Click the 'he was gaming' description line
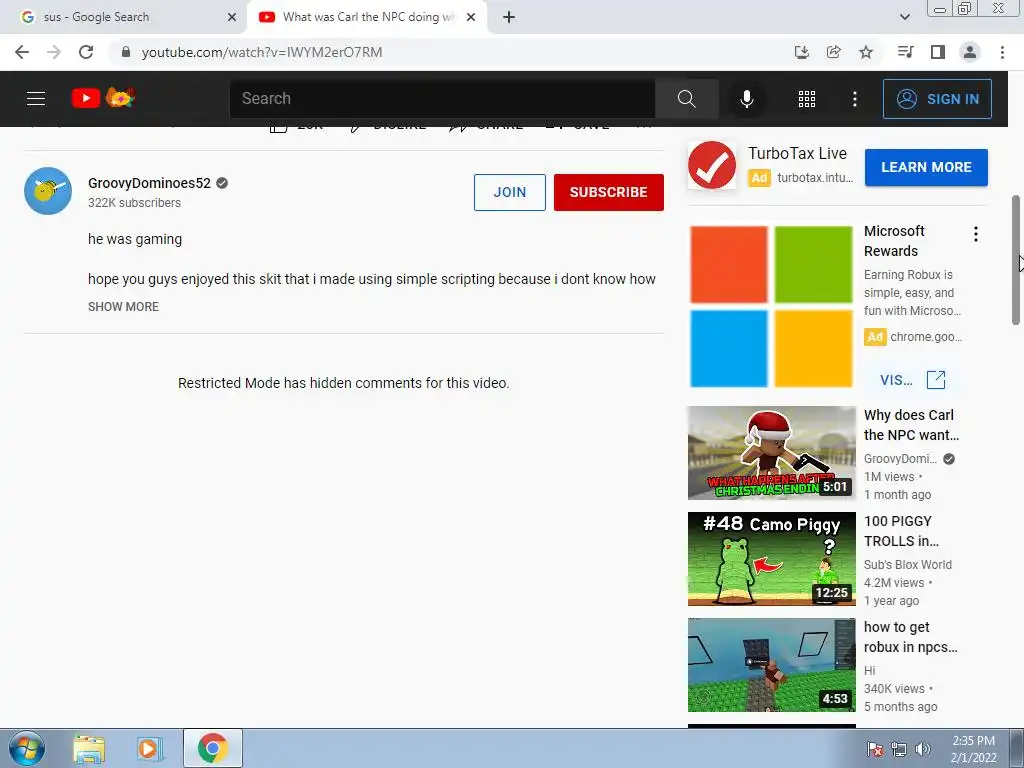The width and height of the screenshot is (1024, 768). (x=135, y=239)
